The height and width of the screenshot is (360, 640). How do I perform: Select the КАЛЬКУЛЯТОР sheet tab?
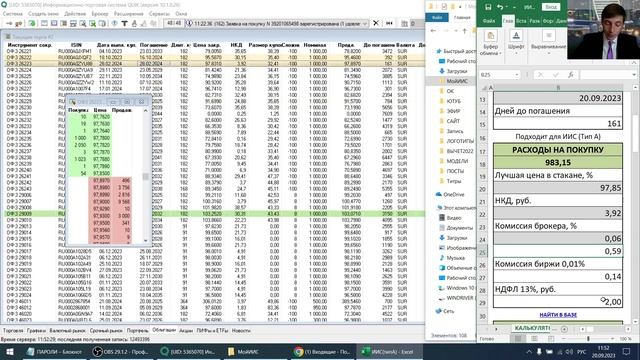532,328
